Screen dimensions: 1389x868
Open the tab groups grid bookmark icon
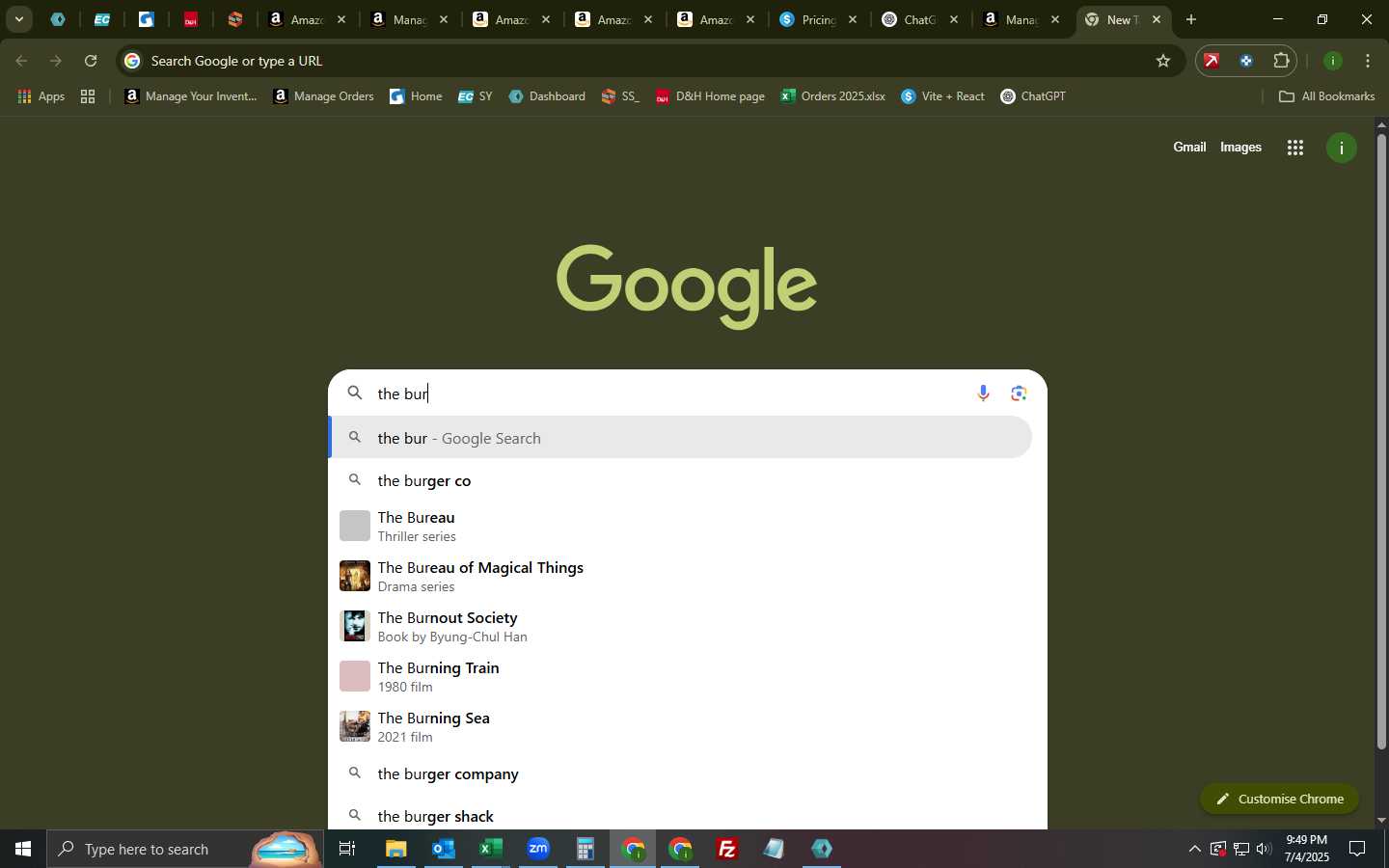[88, 96]
